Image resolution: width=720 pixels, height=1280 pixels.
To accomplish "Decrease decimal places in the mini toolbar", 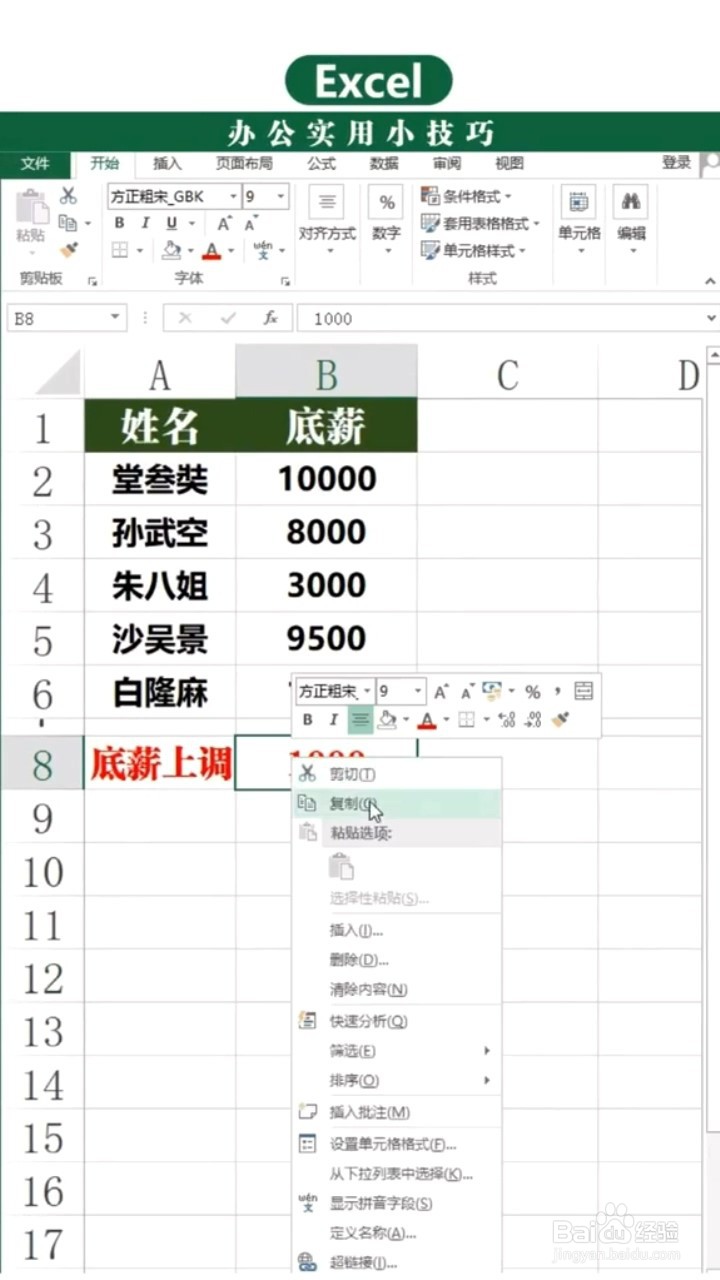I will [533, 720].
